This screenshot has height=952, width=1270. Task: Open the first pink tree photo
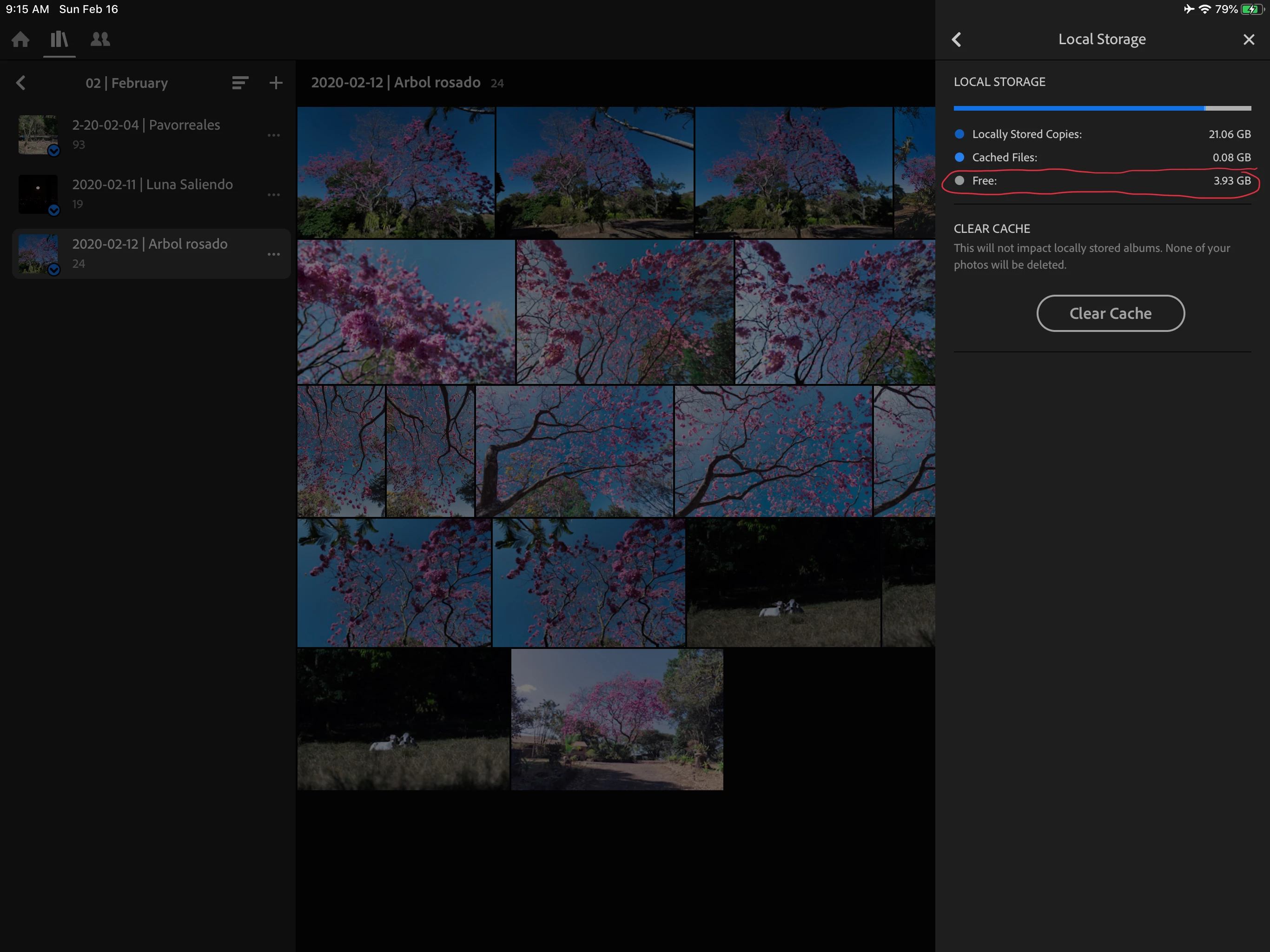coord(396,172)
